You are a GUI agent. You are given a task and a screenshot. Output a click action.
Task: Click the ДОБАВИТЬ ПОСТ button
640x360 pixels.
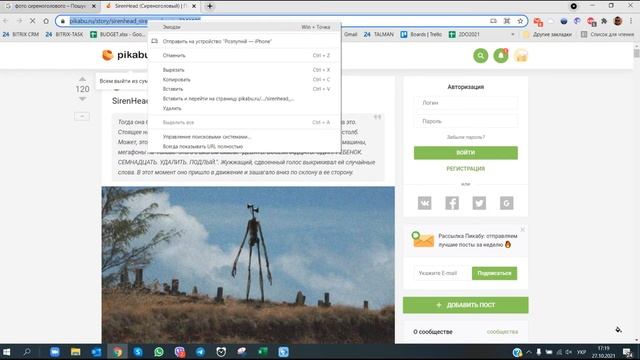pyautogui.click(x=466, y=305)
